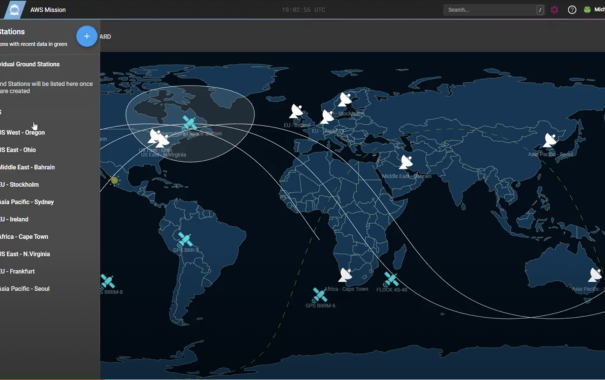Image resolution: width=605 pixels, height=380 pixels.
Task: Click the GPS BIIRM-6 satellite south of Africa
Action: pyautogui.click(x=319, y=295)
